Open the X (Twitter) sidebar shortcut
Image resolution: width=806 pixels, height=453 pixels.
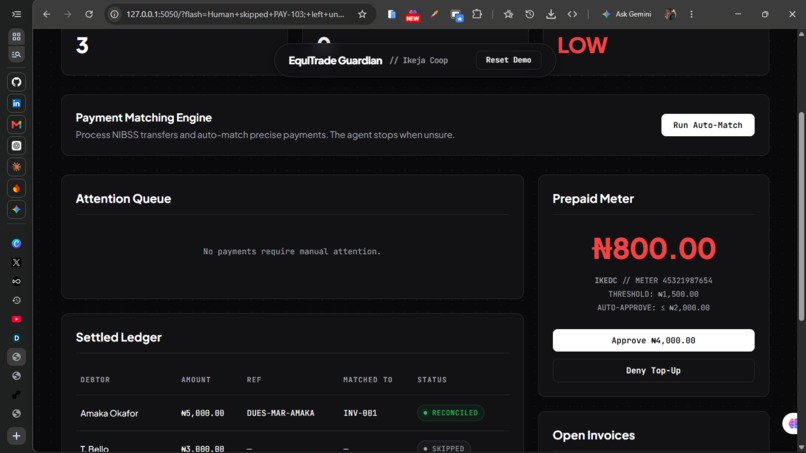(x=16, y=262)
